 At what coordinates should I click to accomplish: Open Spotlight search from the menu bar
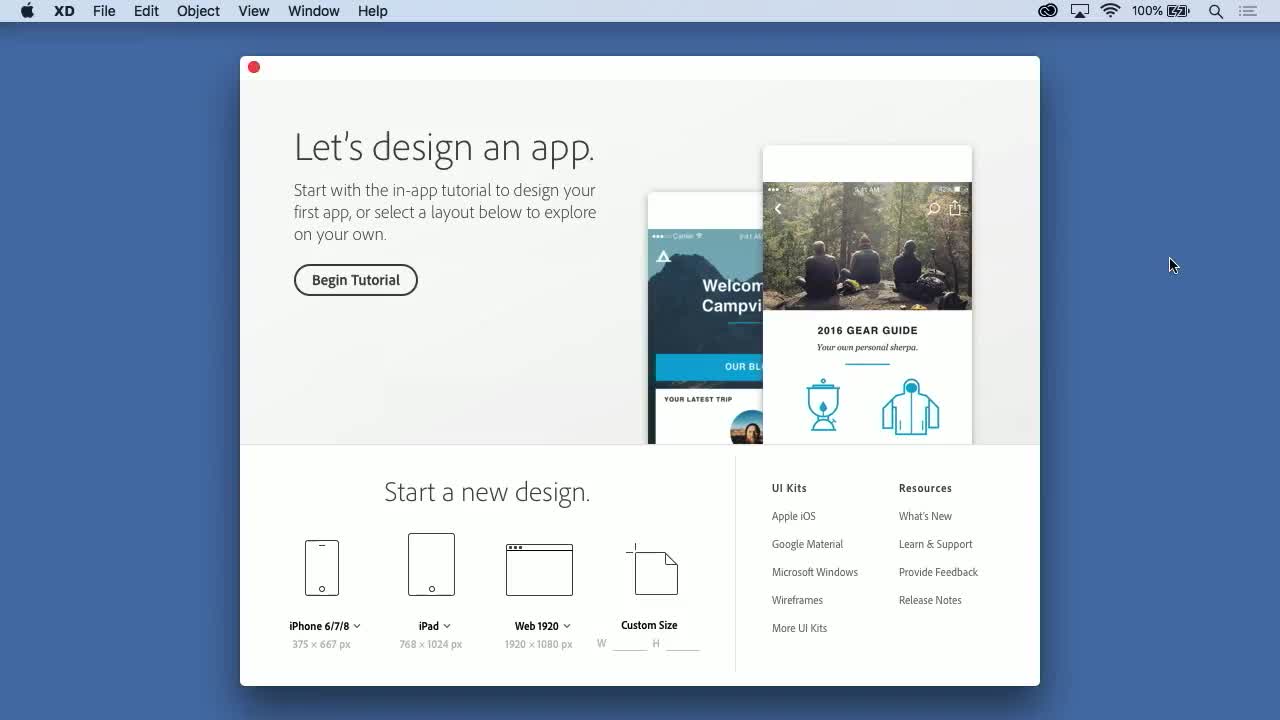click(1215, 11)
